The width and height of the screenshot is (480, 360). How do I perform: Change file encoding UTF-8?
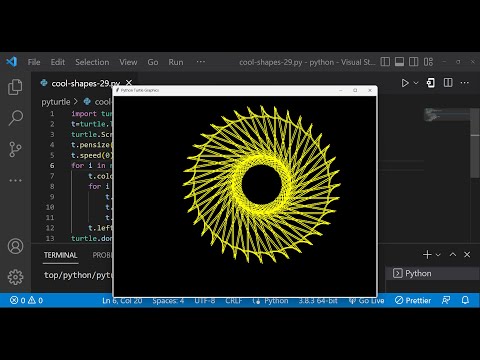click(205, 300)
